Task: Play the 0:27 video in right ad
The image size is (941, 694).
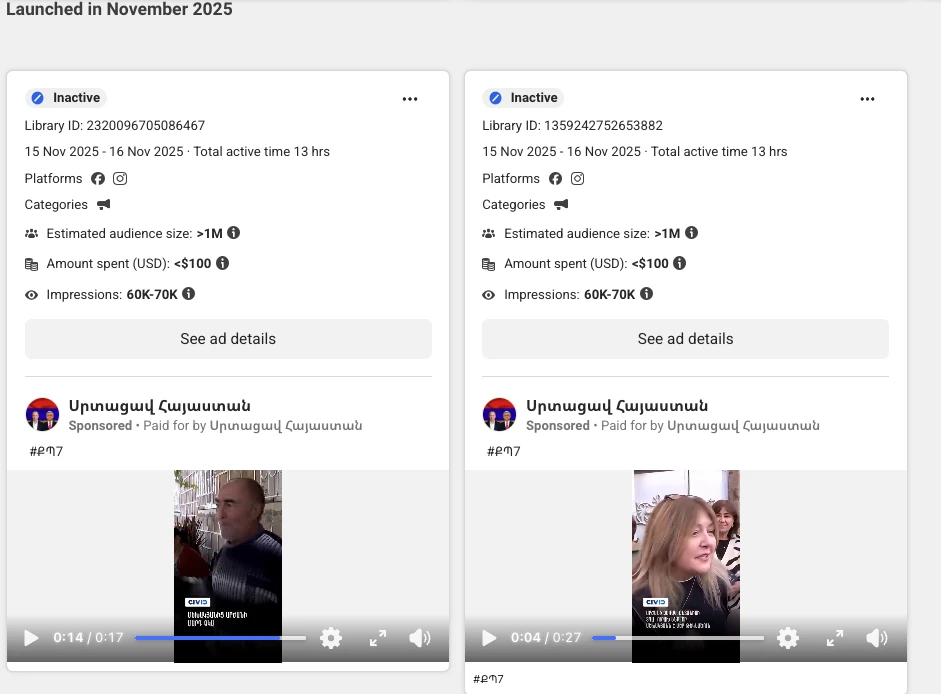Action: click(x=489, y=638)
